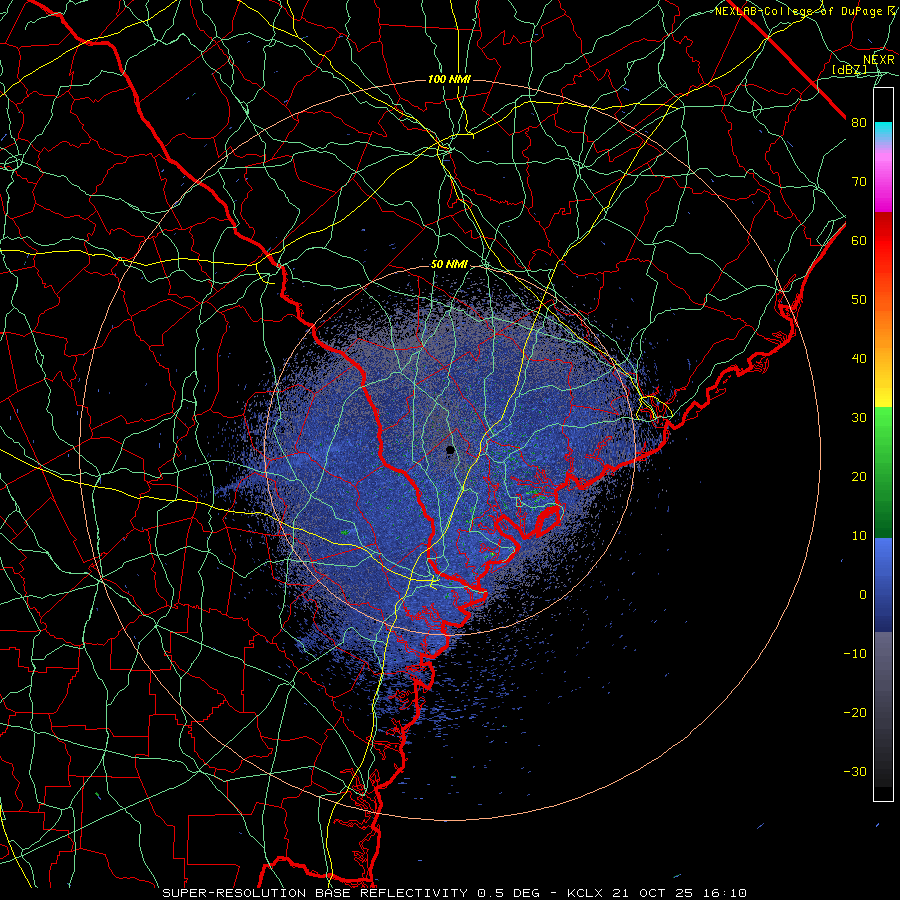Click the 40 value on the color scale
Viewport: 900px width, 900px height.
(x=859, y=359)
